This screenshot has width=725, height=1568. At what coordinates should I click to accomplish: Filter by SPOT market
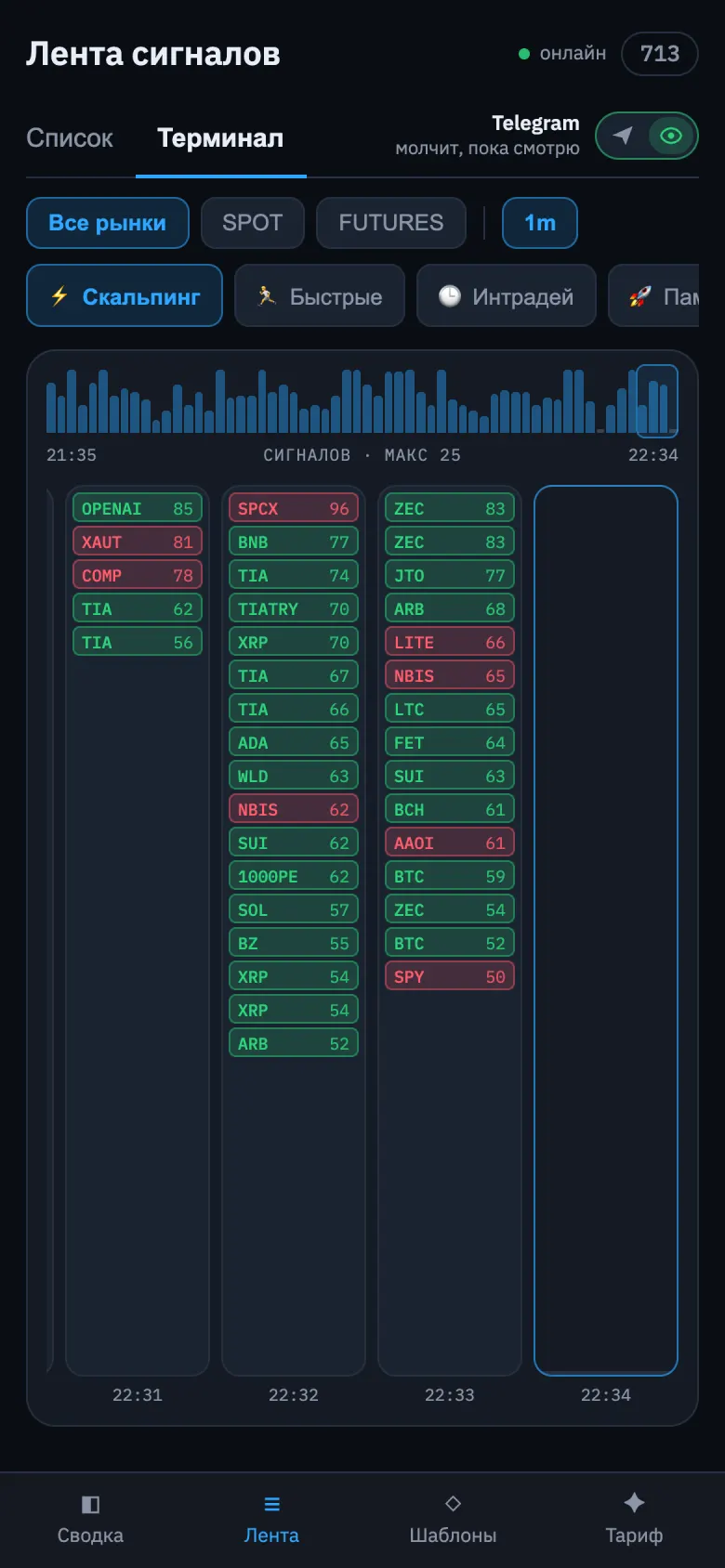tap(253, 223)
